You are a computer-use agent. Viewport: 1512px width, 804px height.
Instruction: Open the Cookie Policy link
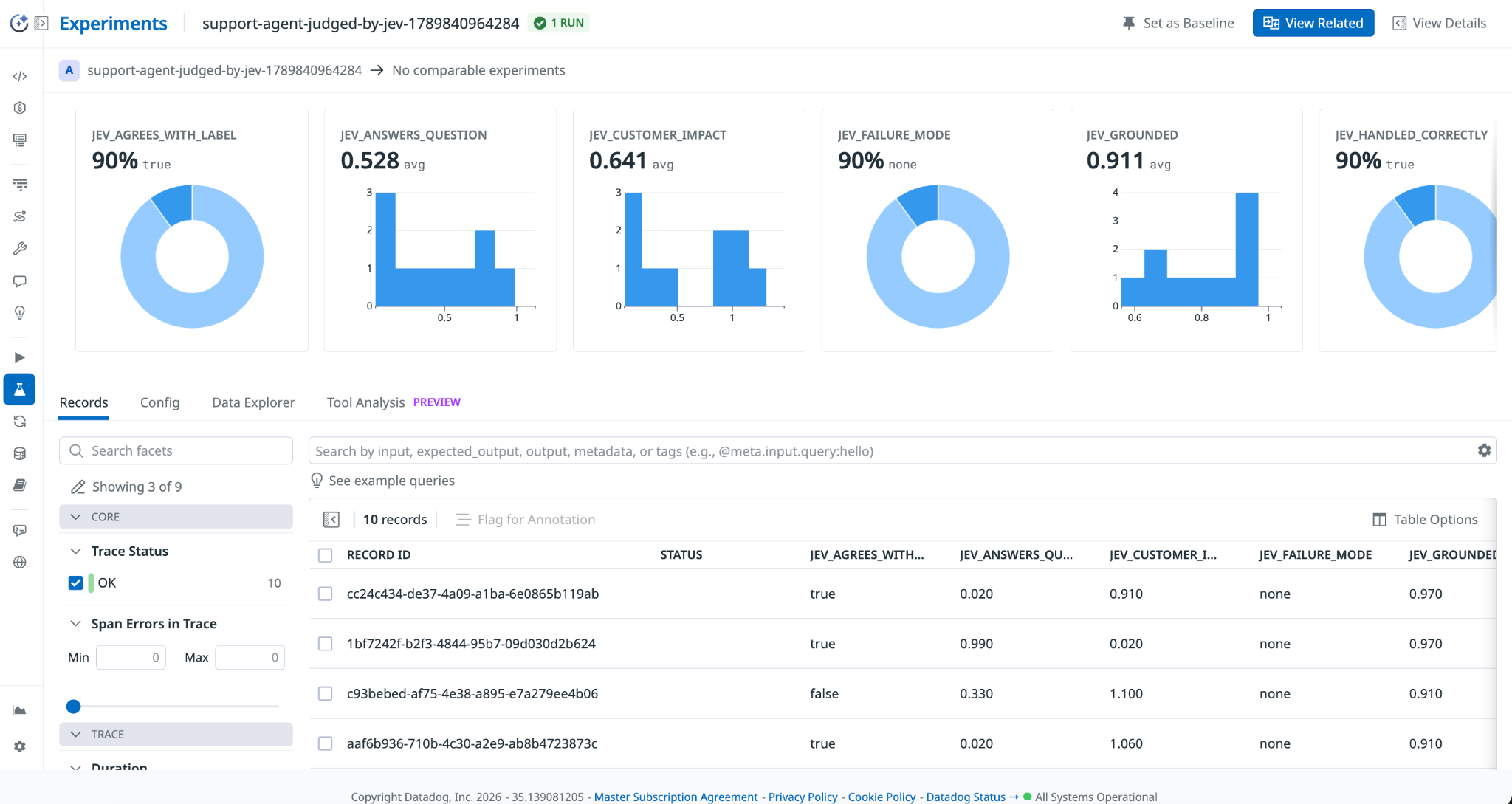pos(882,797)
